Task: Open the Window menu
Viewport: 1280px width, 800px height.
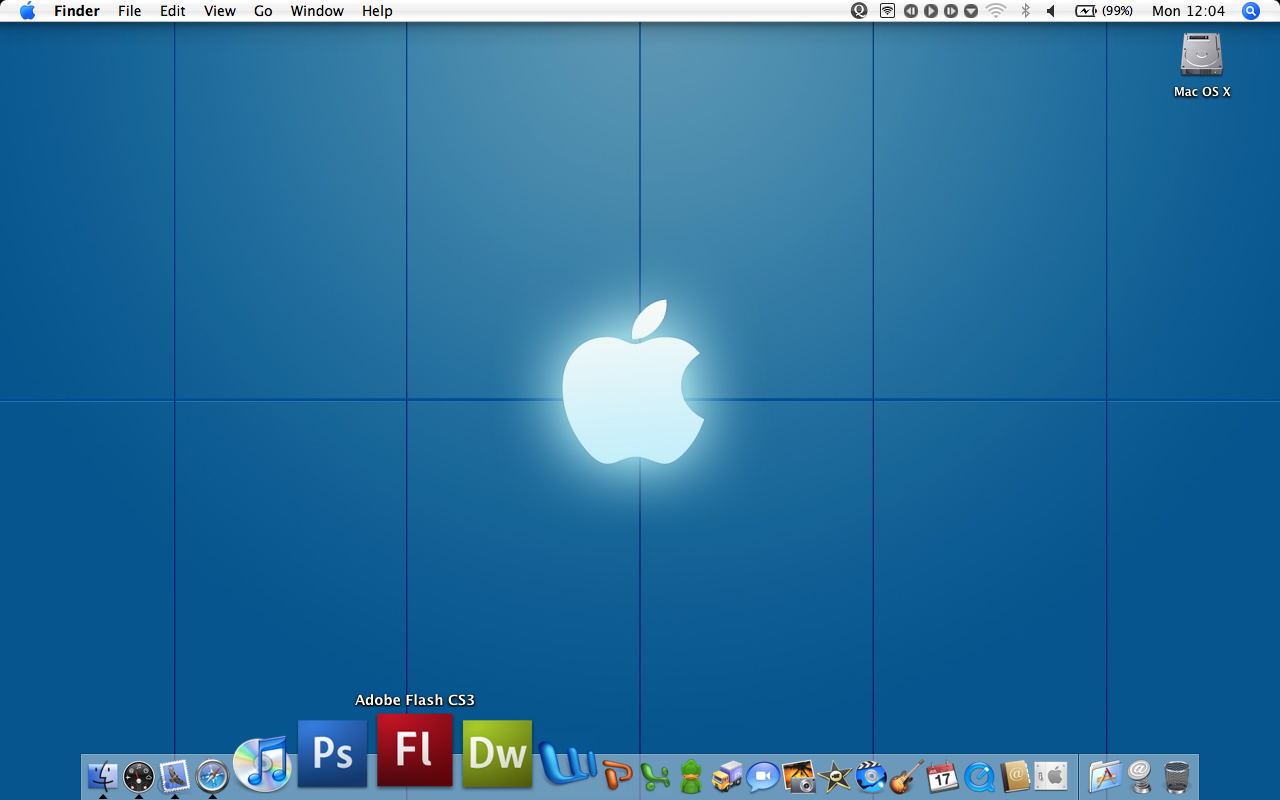Action: tap(317, 11)
